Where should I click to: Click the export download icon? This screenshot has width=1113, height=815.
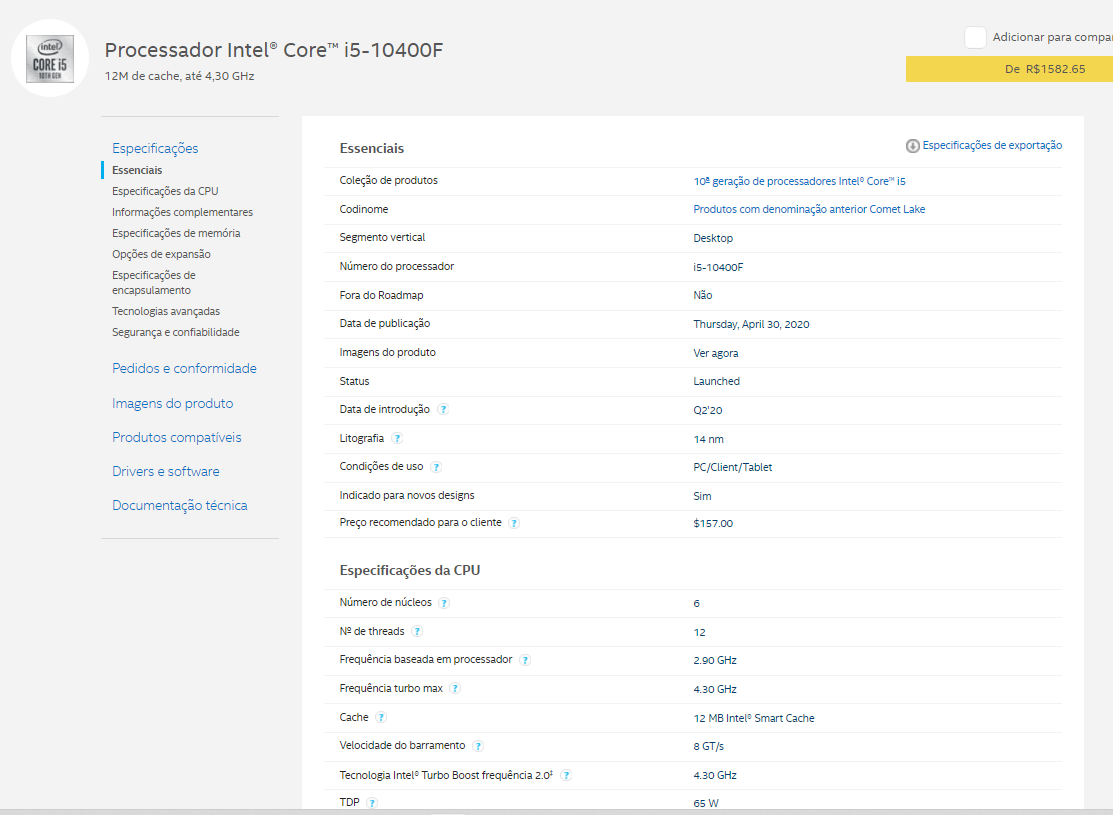[x=912, y=146]
